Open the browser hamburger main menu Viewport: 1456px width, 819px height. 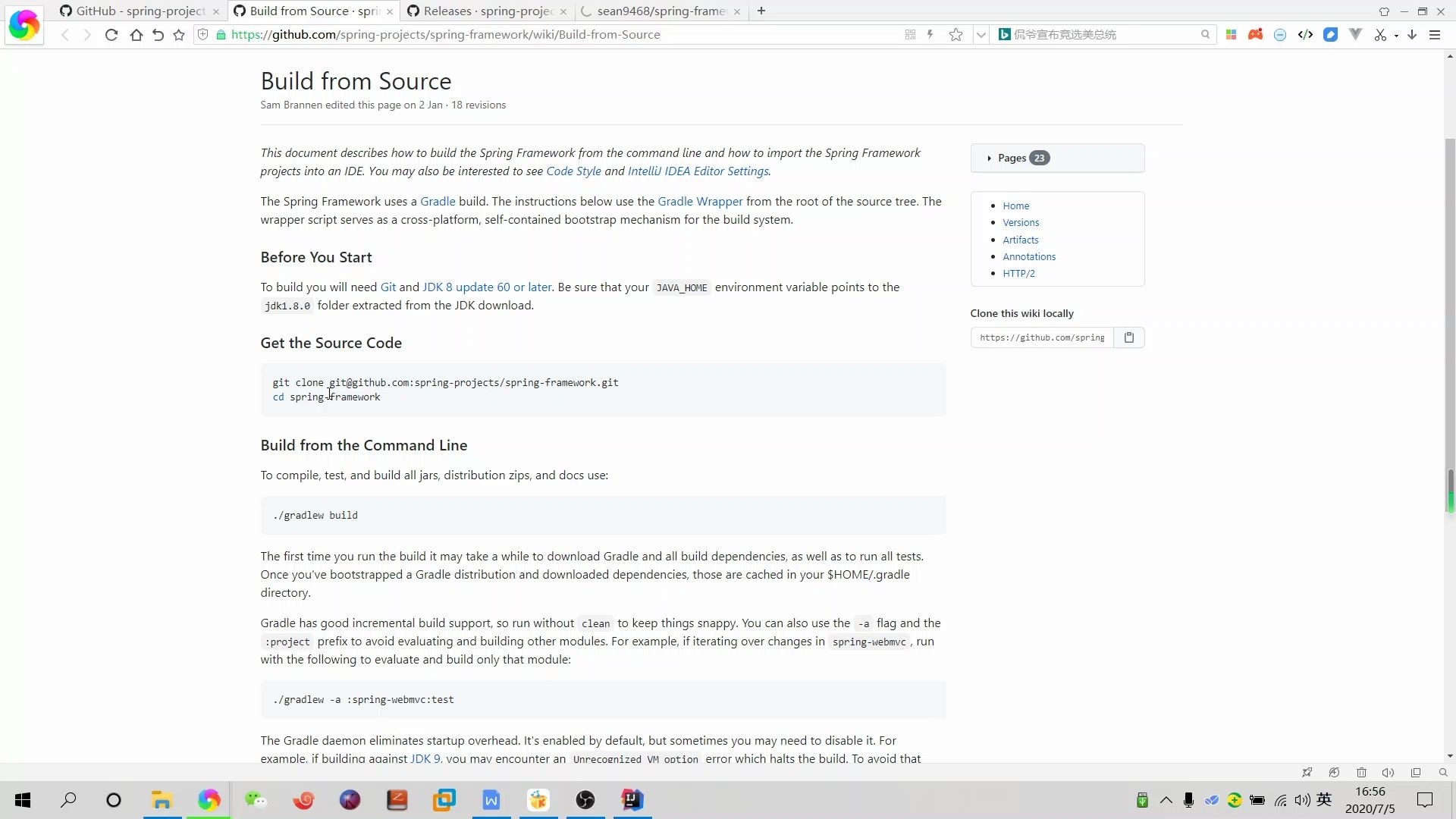pos(1435,35)
